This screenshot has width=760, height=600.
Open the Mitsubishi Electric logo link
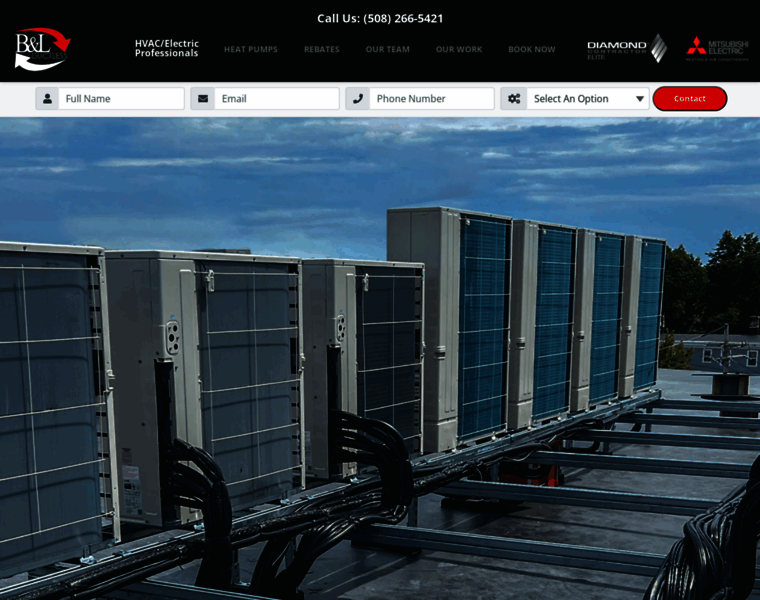point(717,48)
